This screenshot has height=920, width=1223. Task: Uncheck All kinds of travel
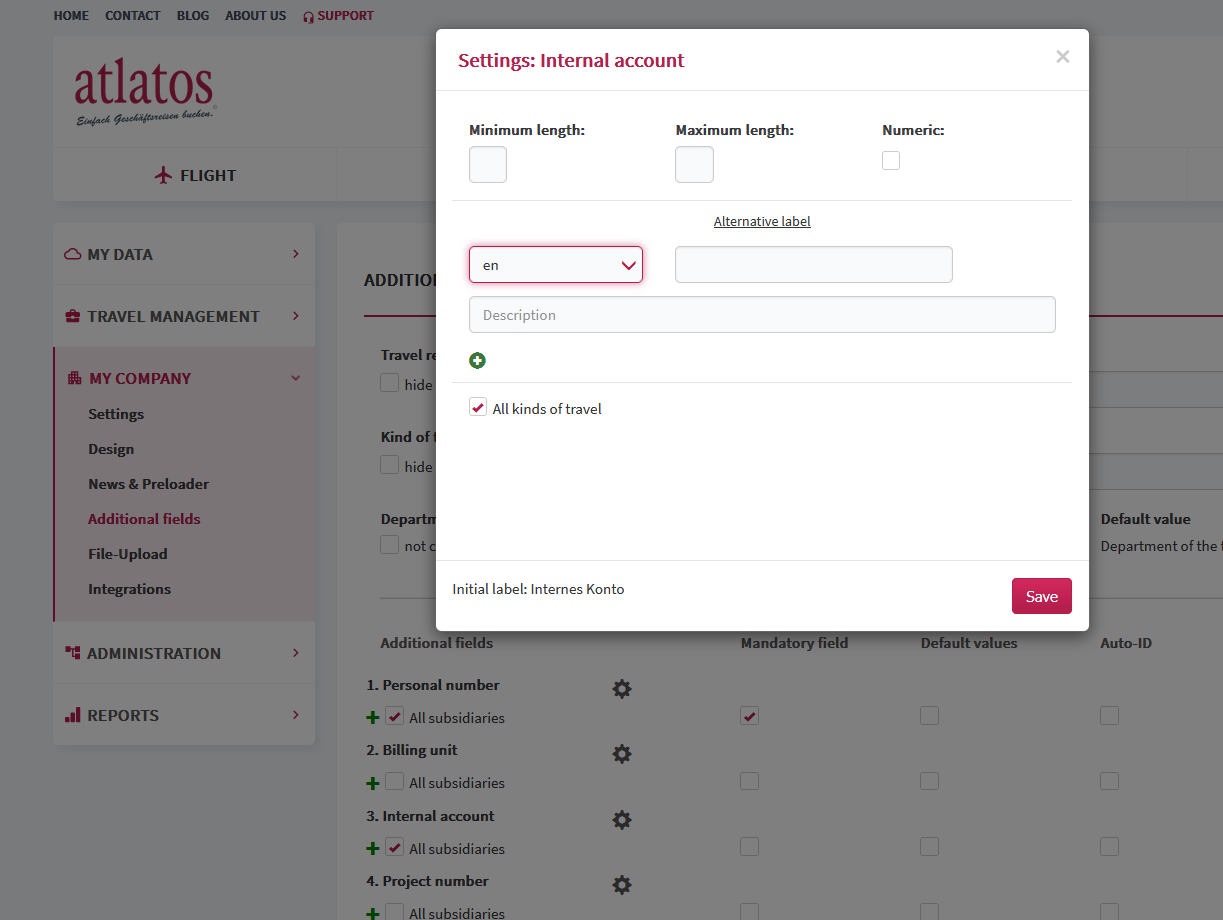coord(478,408)
